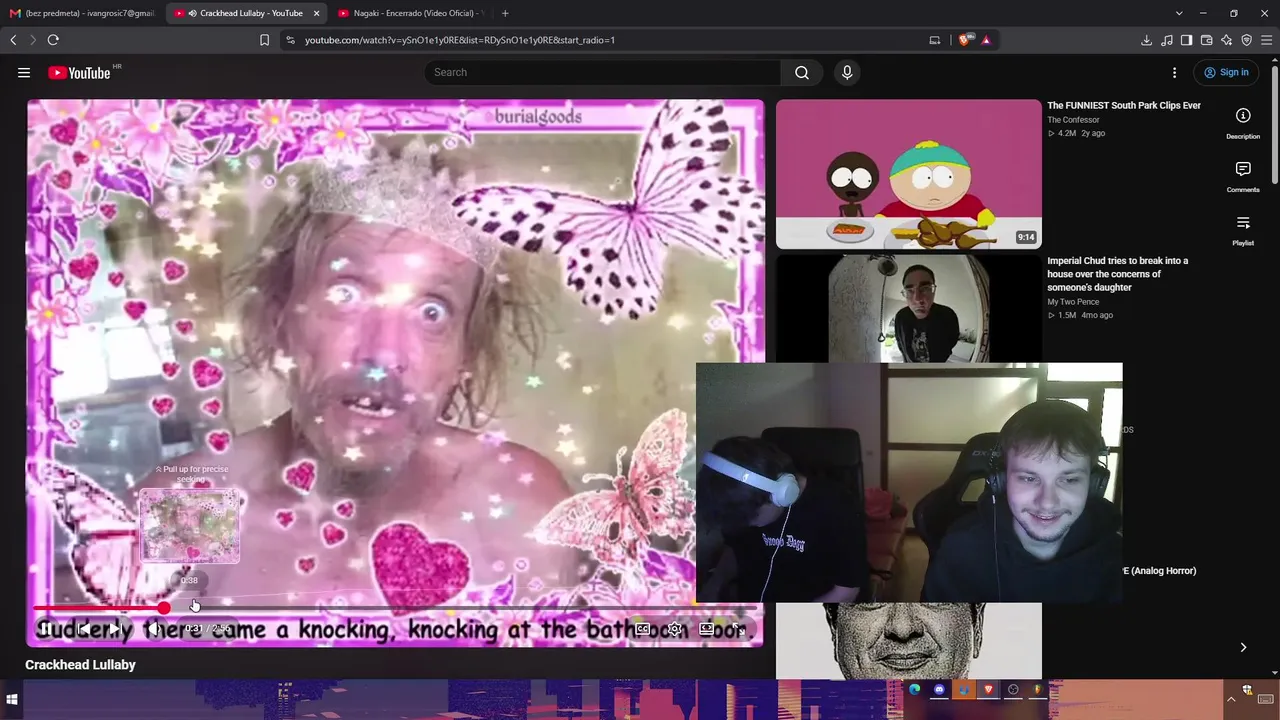Open Imperial Chud video title link
The image size is (1280, 720).
pyautogui.click(x=1118, y=274)
